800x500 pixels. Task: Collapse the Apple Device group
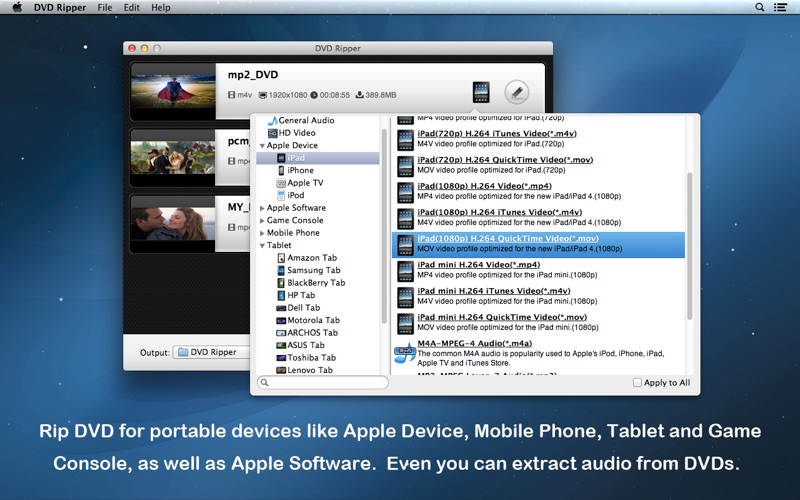pyautogui.click(x=262, y=146)
